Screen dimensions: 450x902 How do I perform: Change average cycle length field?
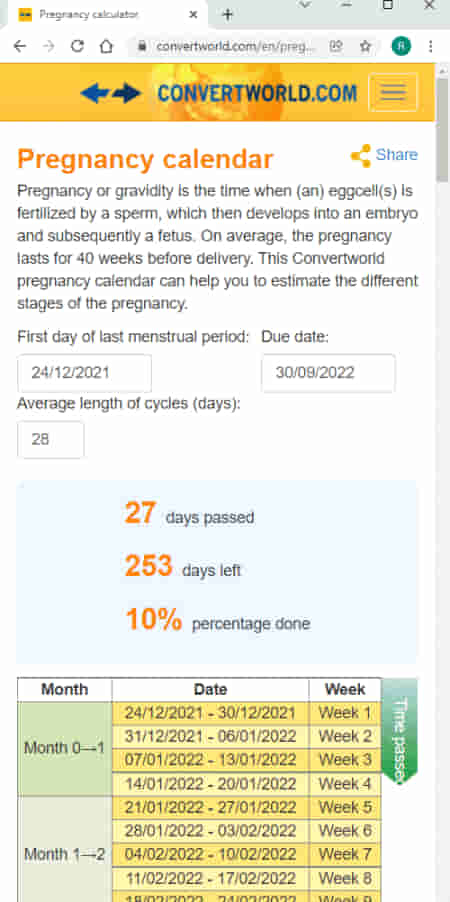tap(51, 439)
